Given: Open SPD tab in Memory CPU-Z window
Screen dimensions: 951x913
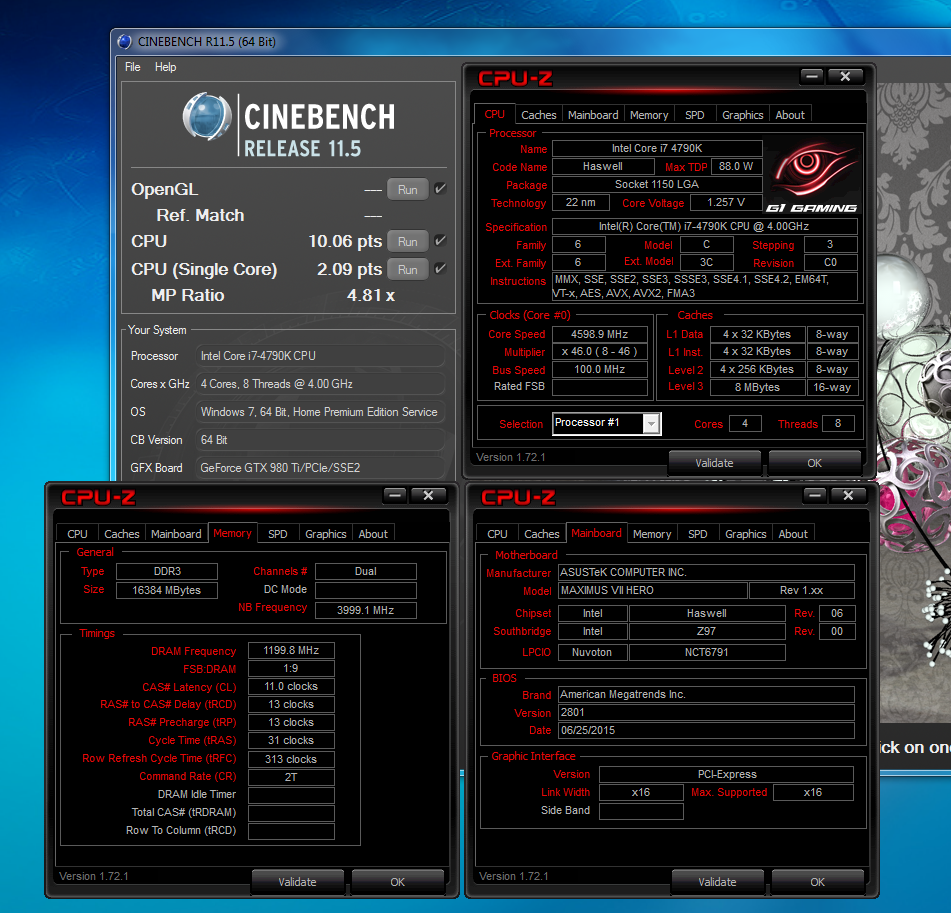Looking at the screenshot, I should coord(278,534).
